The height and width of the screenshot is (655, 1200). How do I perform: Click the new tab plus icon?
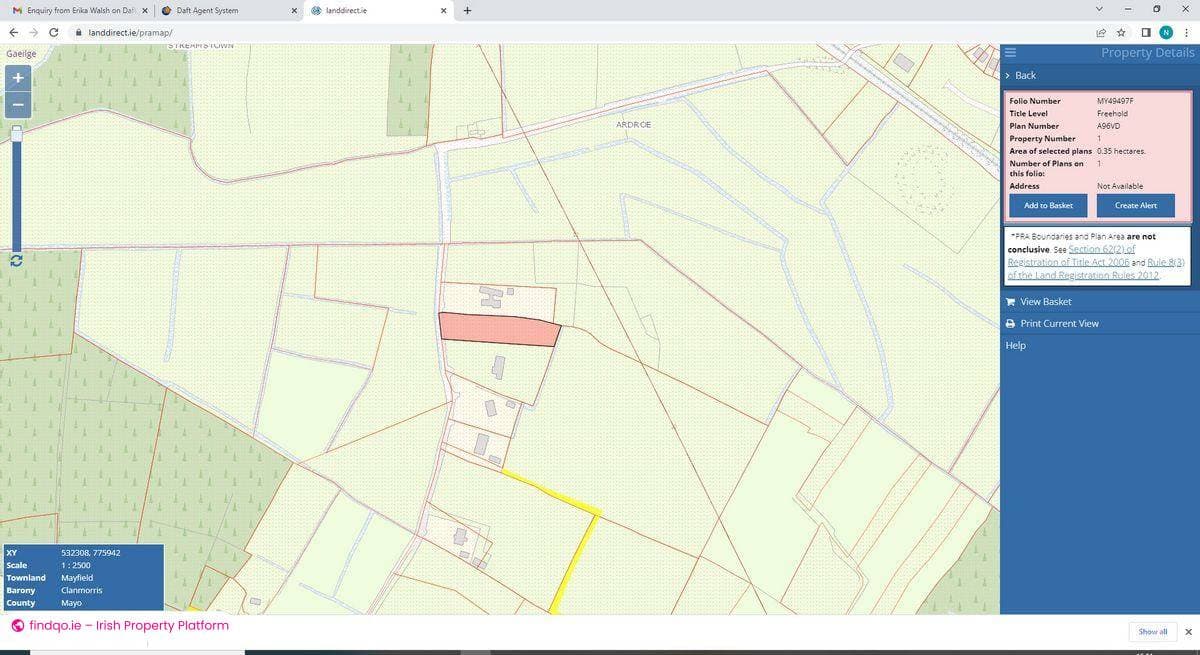click(467, 11)
